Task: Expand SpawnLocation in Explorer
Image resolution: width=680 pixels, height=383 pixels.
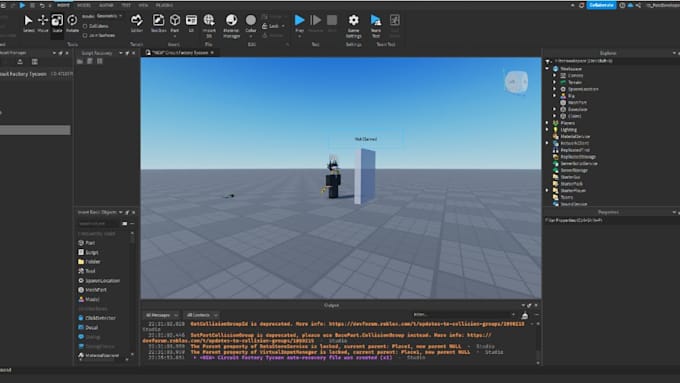Action: [555, 89]
